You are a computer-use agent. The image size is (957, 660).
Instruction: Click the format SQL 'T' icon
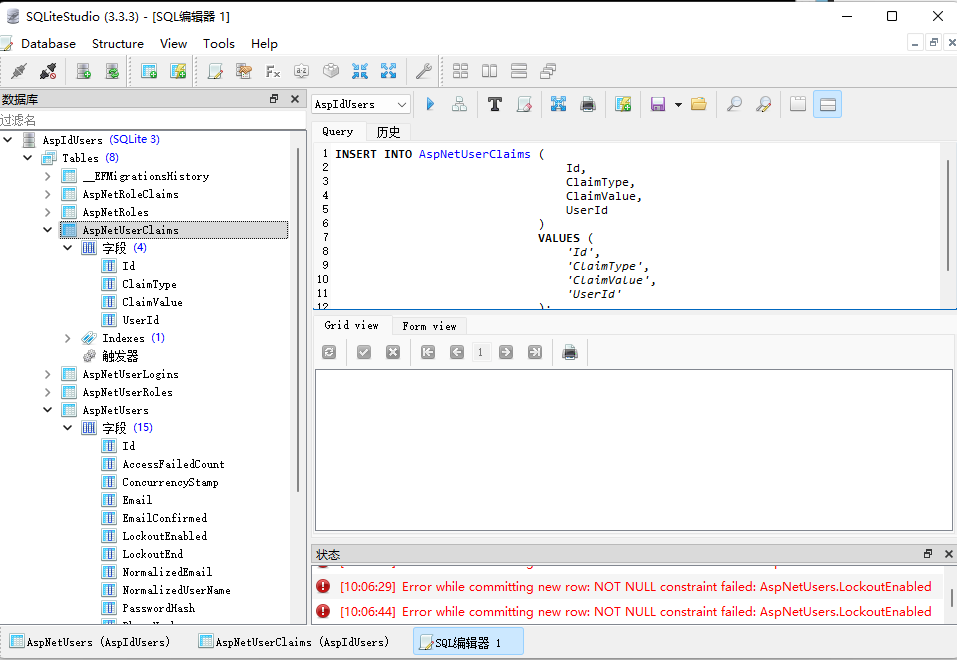point(495,104)
